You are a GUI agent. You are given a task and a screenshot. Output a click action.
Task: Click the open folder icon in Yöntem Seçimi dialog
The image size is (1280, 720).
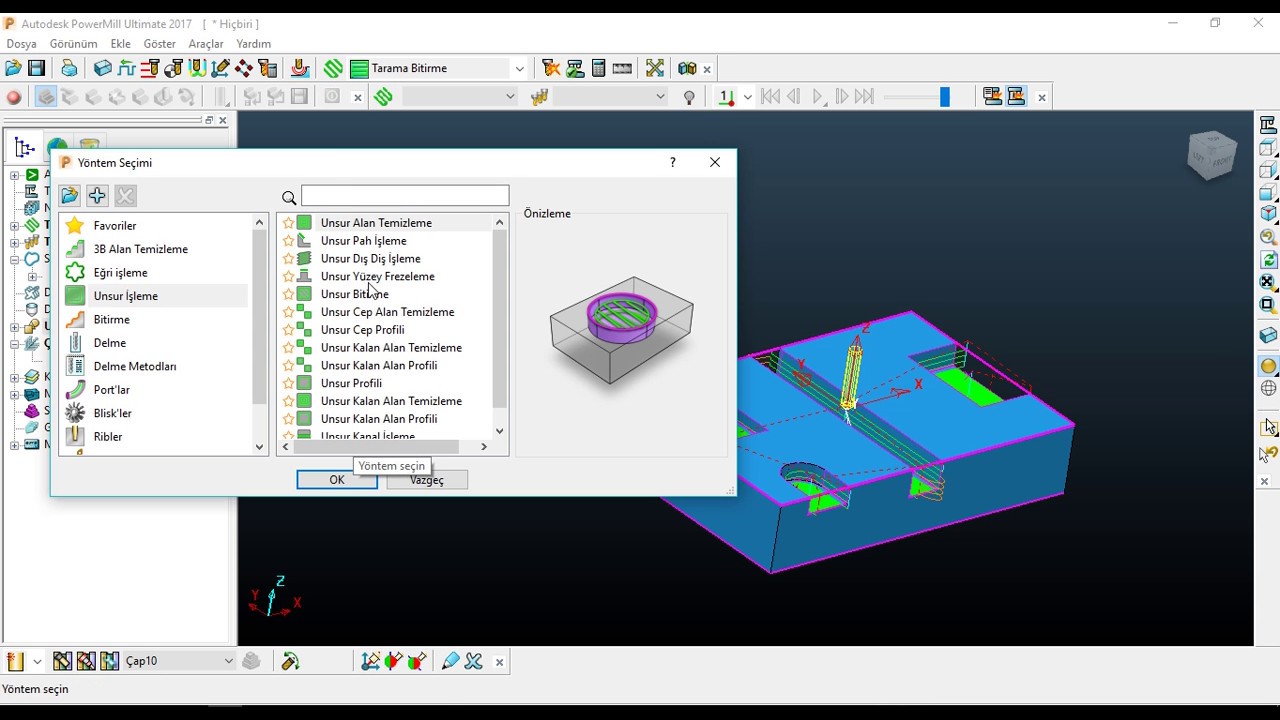(x=69, y=196)
